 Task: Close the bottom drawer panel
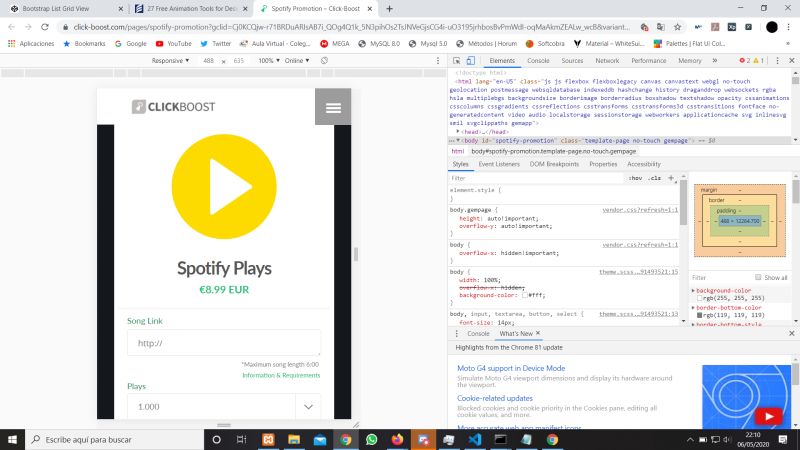click(791, 333)
